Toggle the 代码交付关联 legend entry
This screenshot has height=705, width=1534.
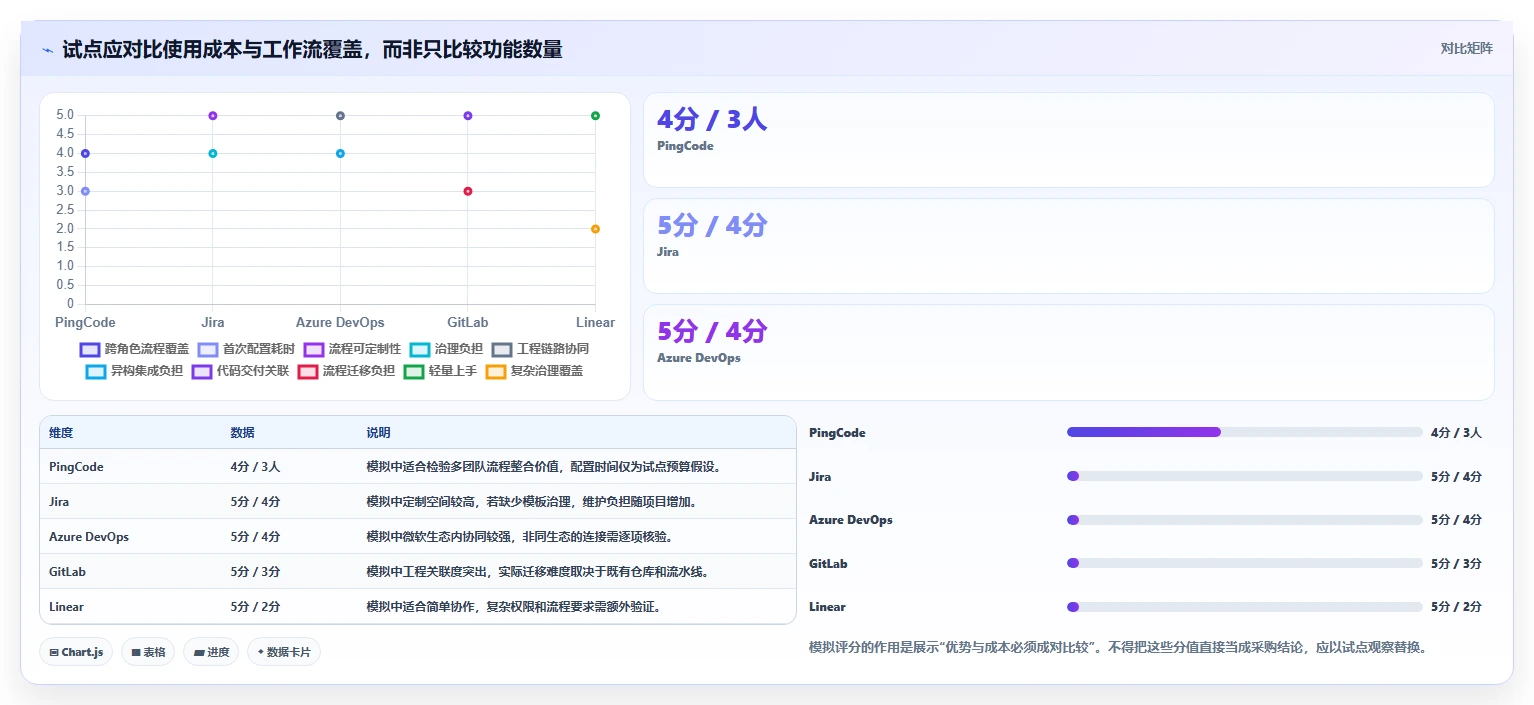tap(241, 371)
